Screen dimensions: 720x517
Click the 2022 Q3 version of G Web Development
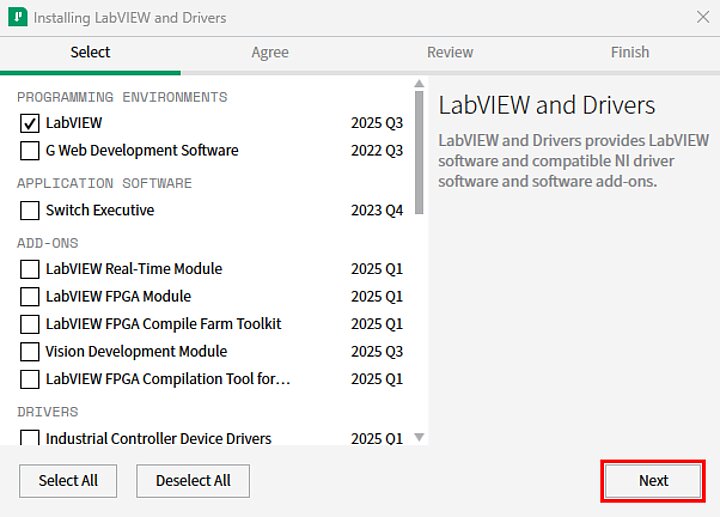click(x=377, y=151)
